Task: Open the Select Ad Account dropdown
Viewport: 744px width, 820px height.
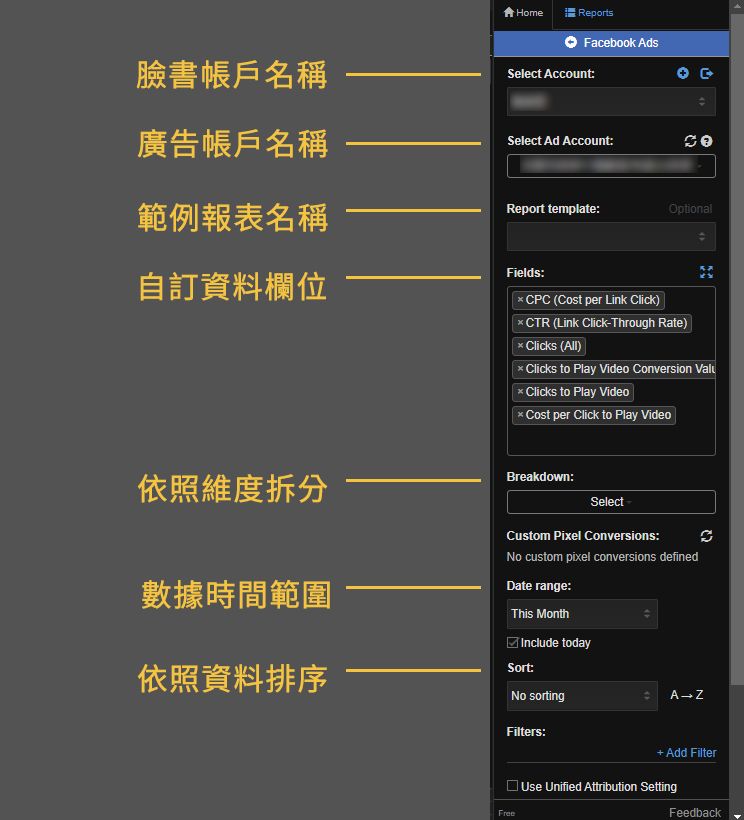Action: [x=611, y=166]
